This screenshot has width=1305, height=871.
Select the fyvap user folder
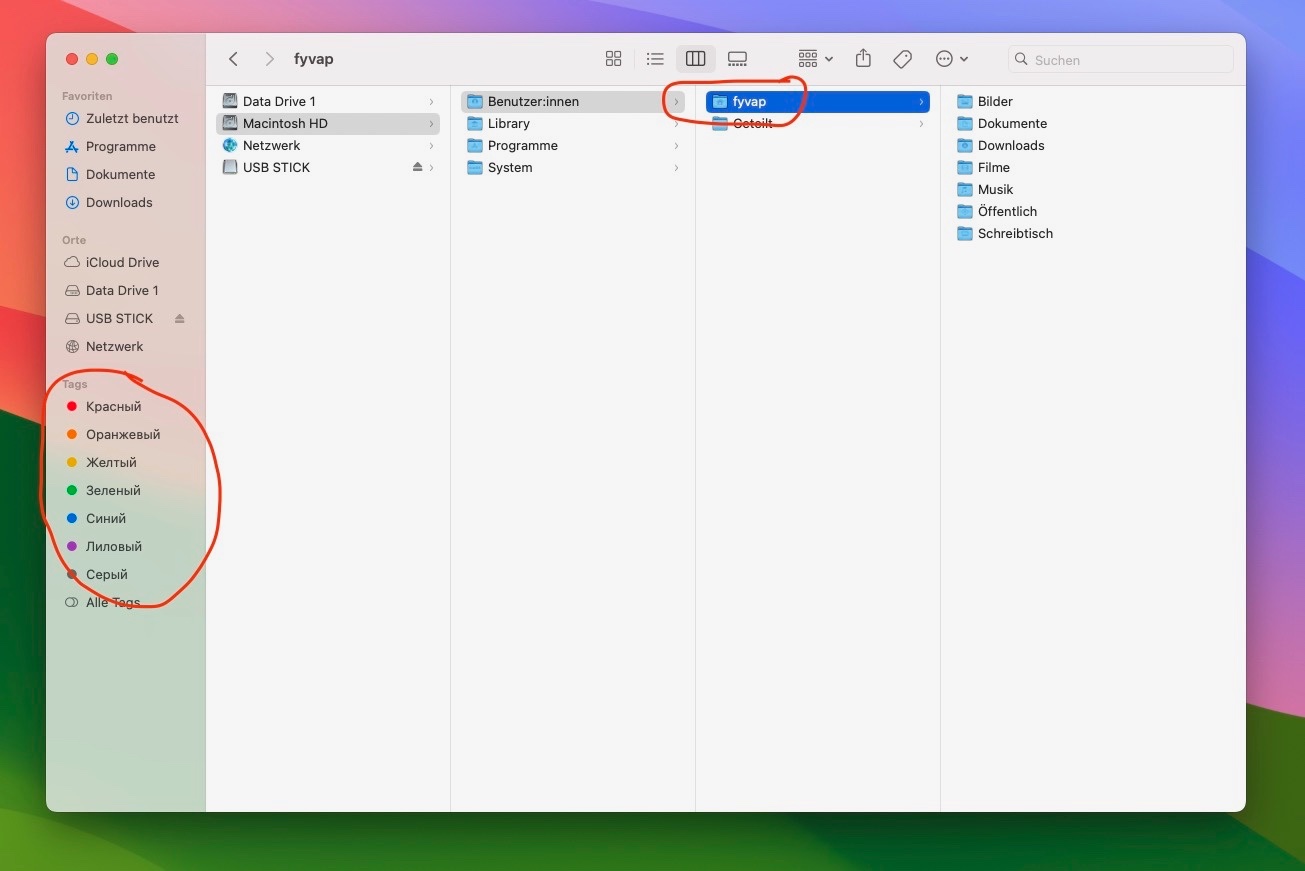click(818, 101)
